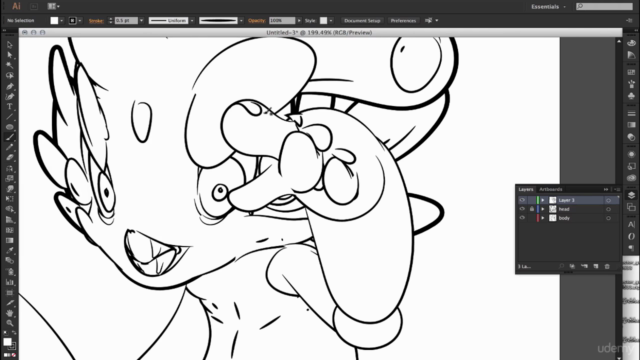Screen dimensions: 640x360
Task: Click the orange Stroke label link
Action: pyautogui.click(x=96, y=21)
